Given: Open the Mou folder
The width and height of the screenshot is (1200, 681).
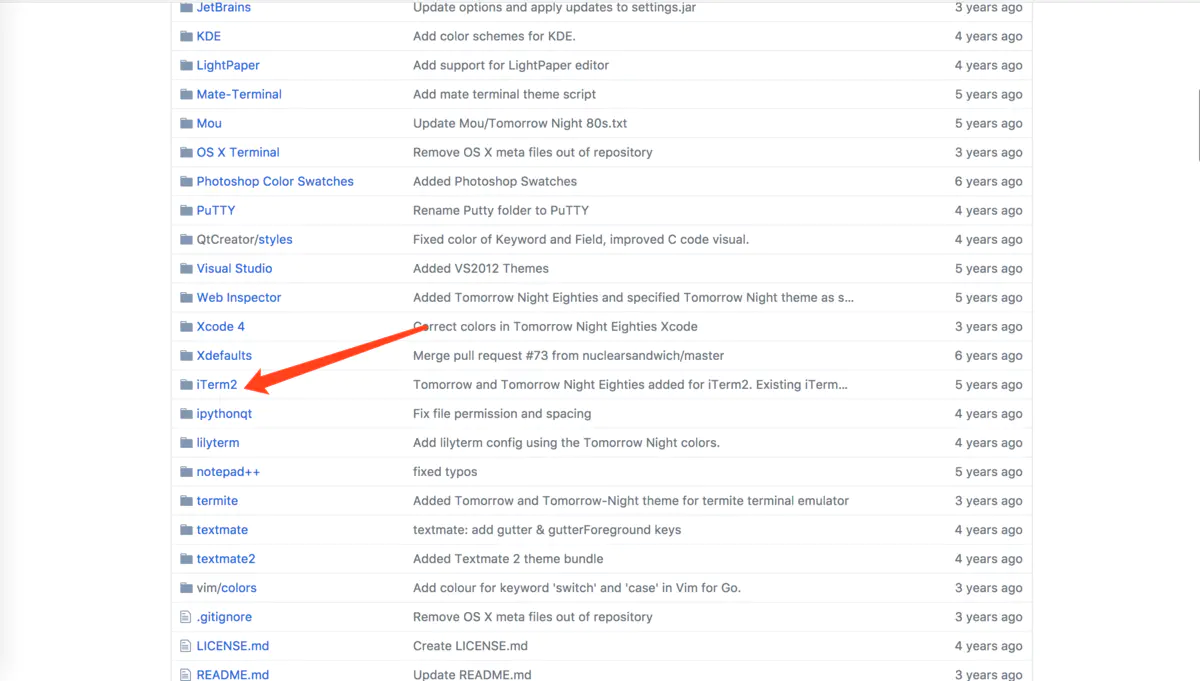Looking at the screenshot, I should tap(209, 123).
